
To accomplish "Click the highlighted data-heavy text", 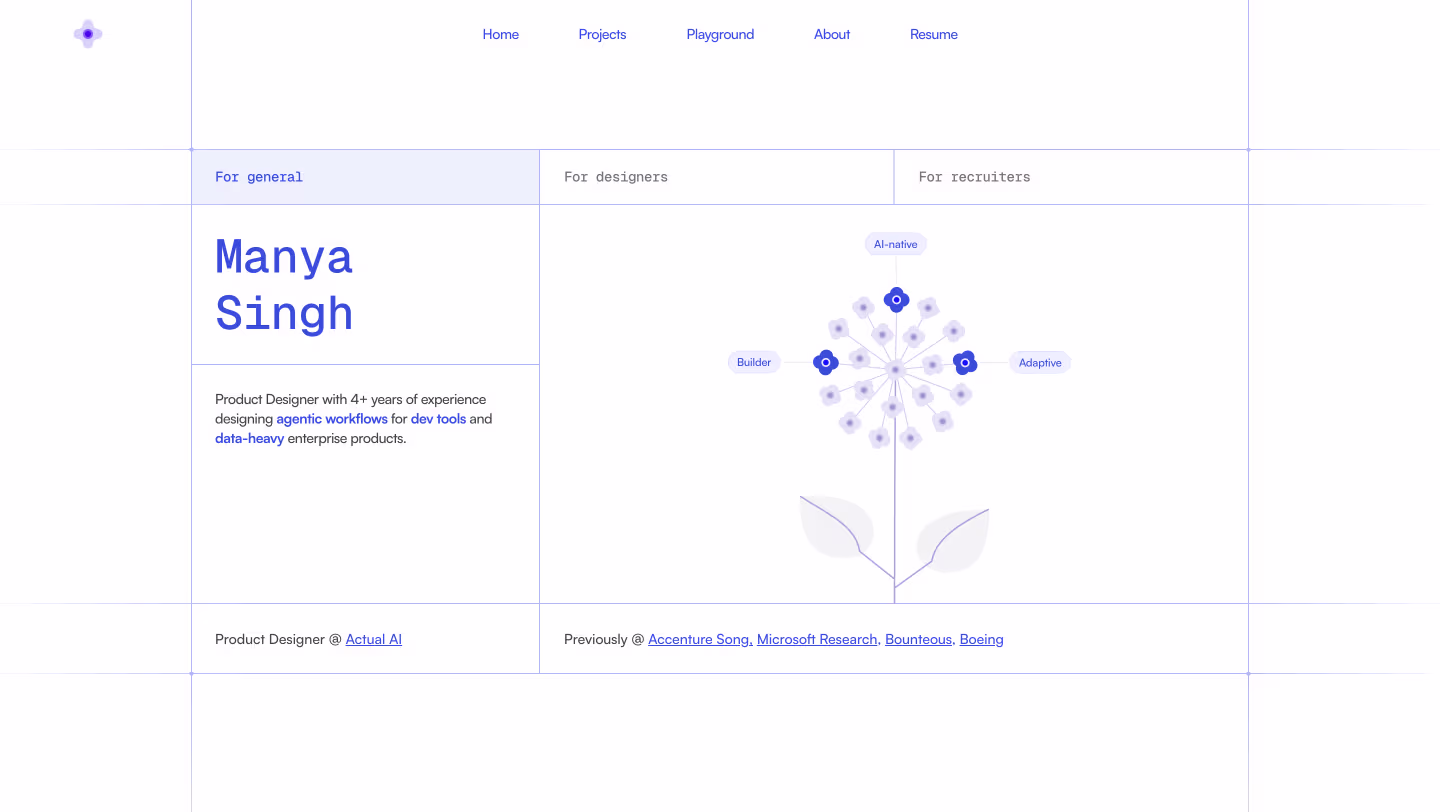I will (250, 438).
